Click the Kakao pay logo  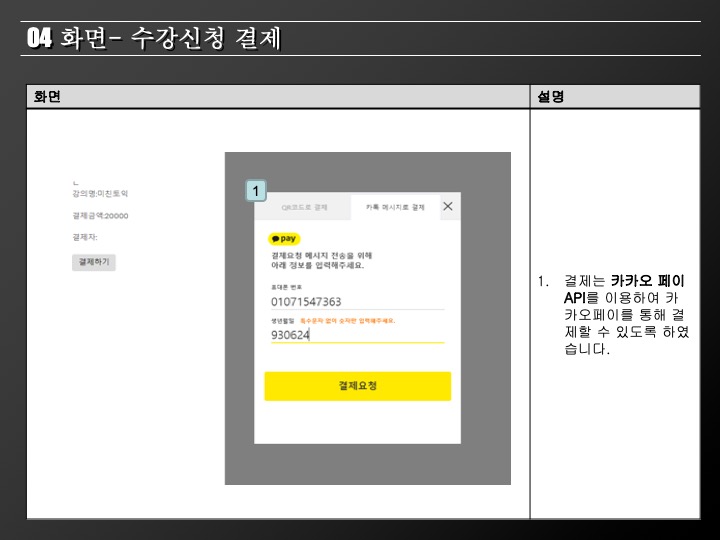tap(284, 239)
